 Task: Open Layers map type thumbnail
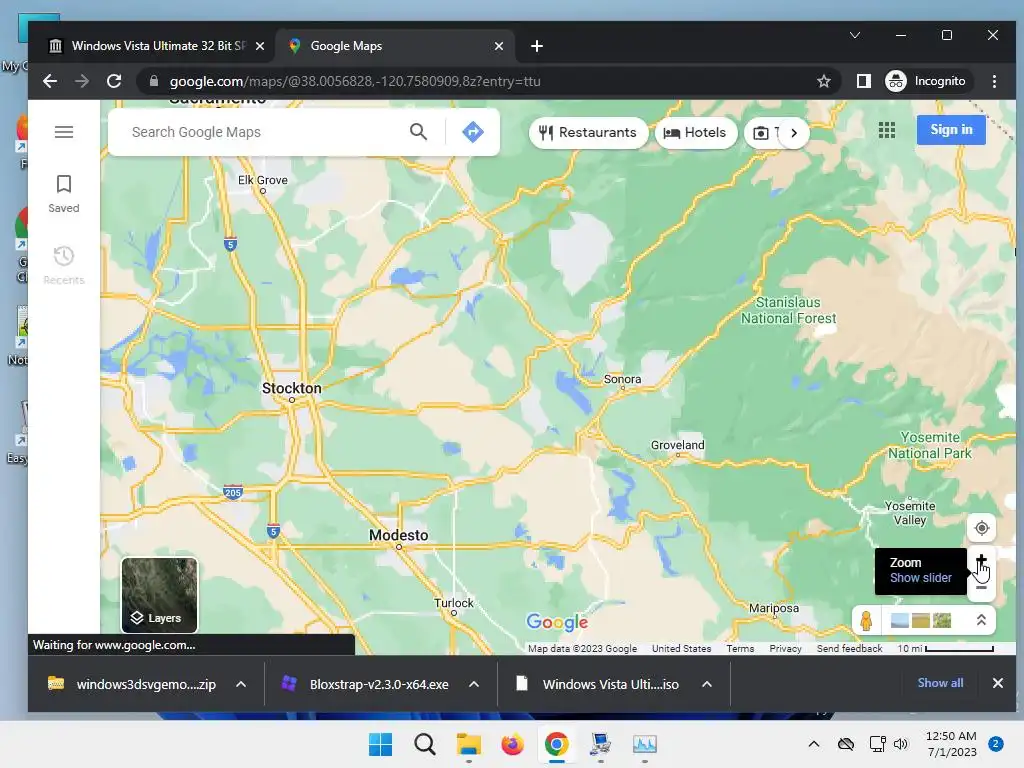coord(159,595)
